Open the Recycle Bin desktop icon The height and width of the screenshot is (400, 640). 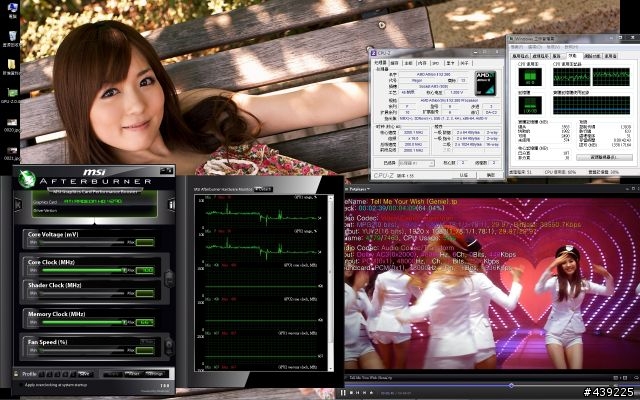tap(12, 38)
